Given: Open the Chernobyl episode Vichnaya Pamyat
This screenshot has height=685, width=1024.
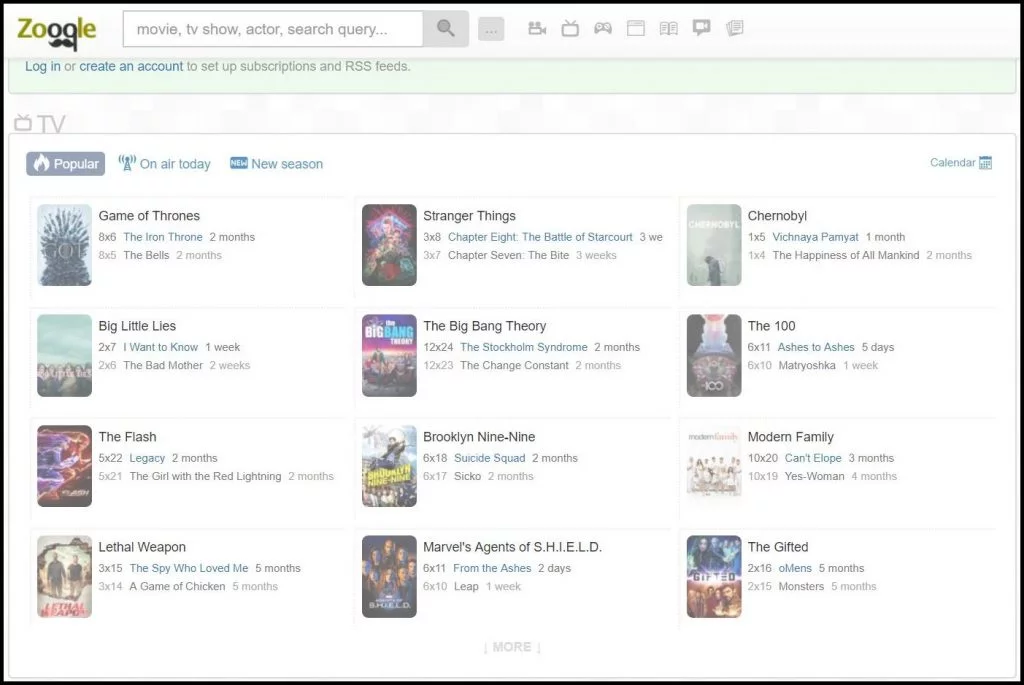Looking at the screenshot, I should (815, 237).
